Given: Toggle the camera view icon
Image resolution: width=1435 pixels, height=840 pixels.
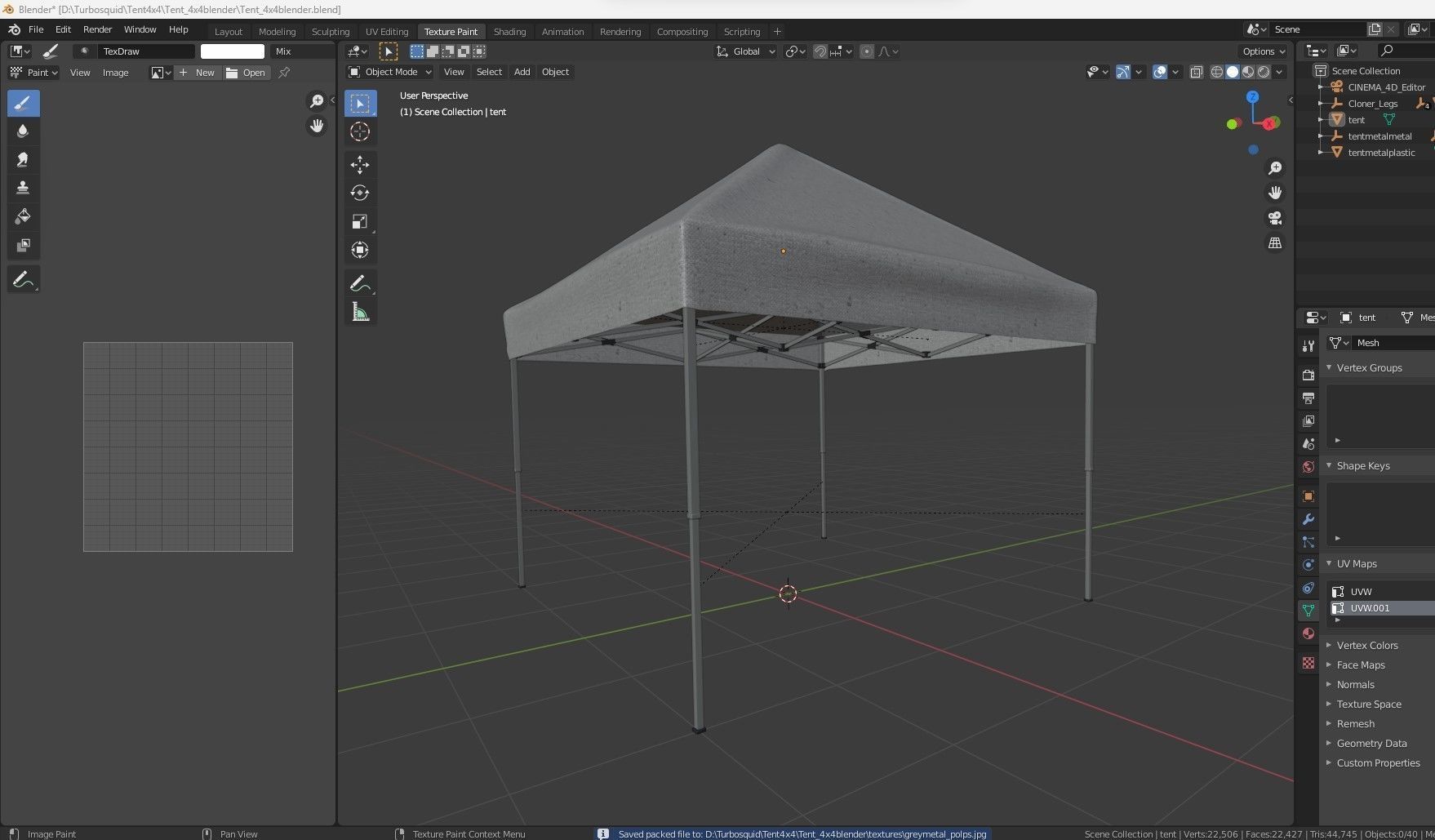Looking at the screenshot, I should pyautogui.click(x=1274, y=218).
